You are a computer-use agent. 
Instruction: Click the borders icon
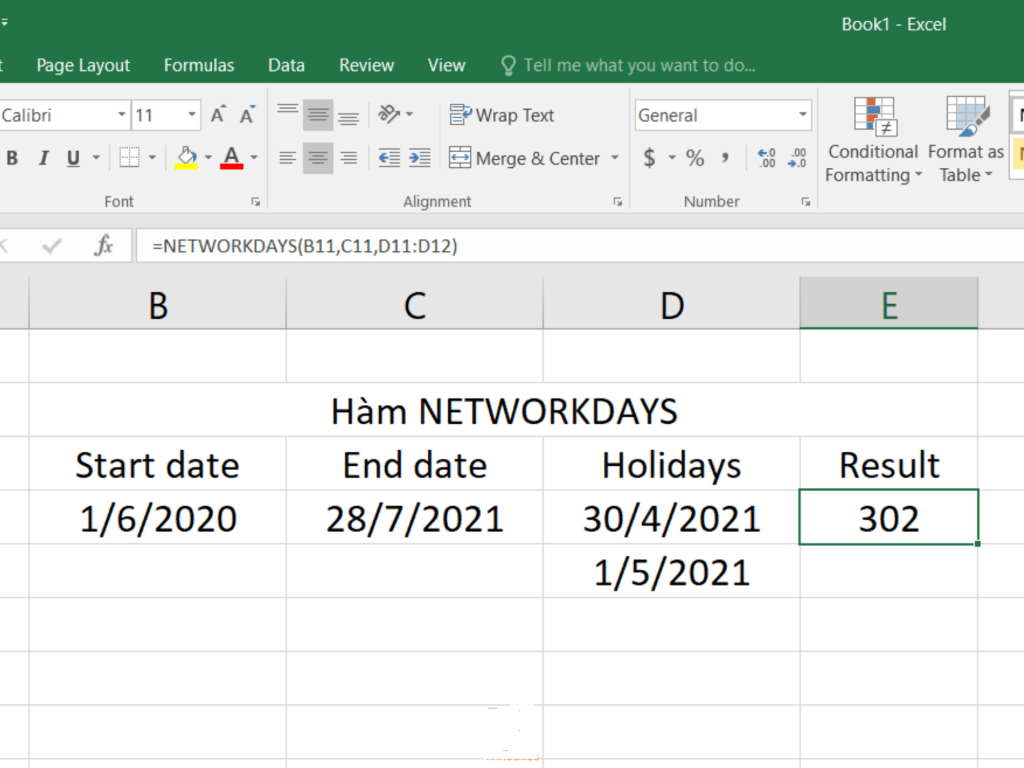(129, 158)
